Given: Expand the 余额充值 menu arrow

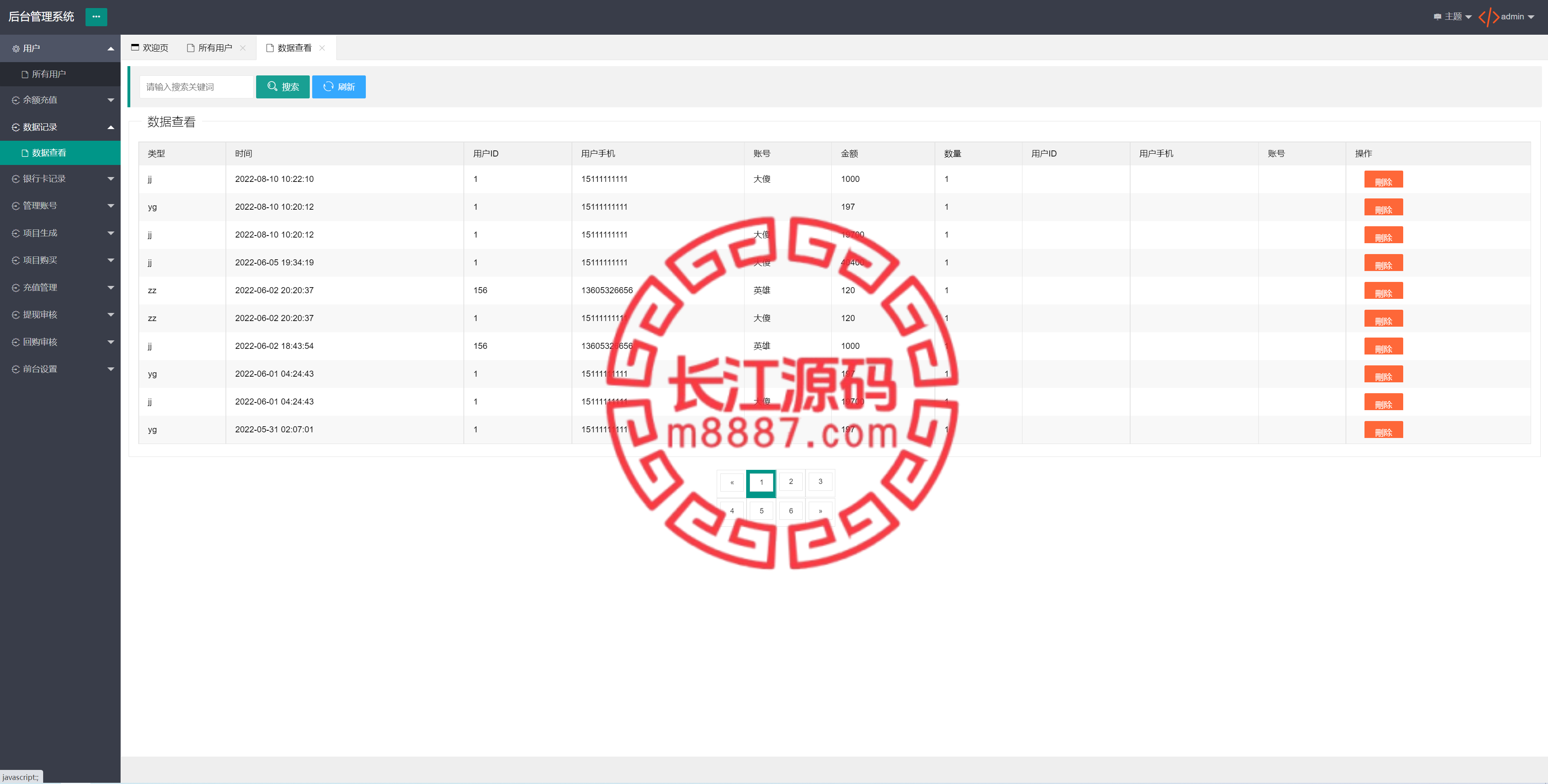Looking at the screenshot, I should [111, 100].
